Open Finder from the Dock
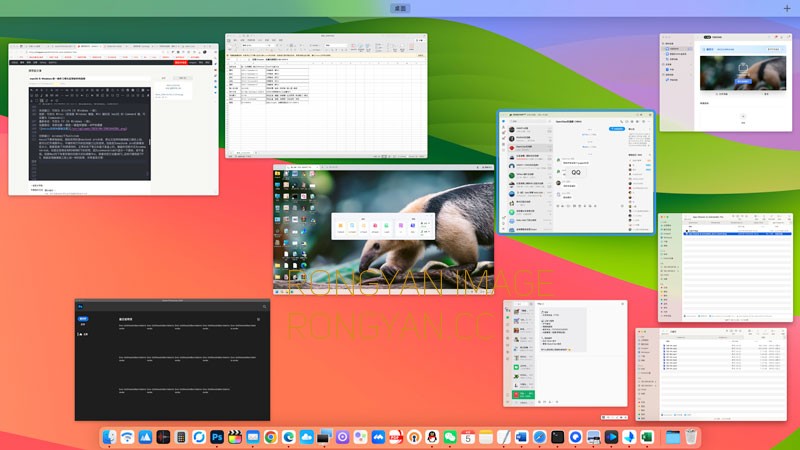Viewport: 800px width, 450px height. click(109, 437)
